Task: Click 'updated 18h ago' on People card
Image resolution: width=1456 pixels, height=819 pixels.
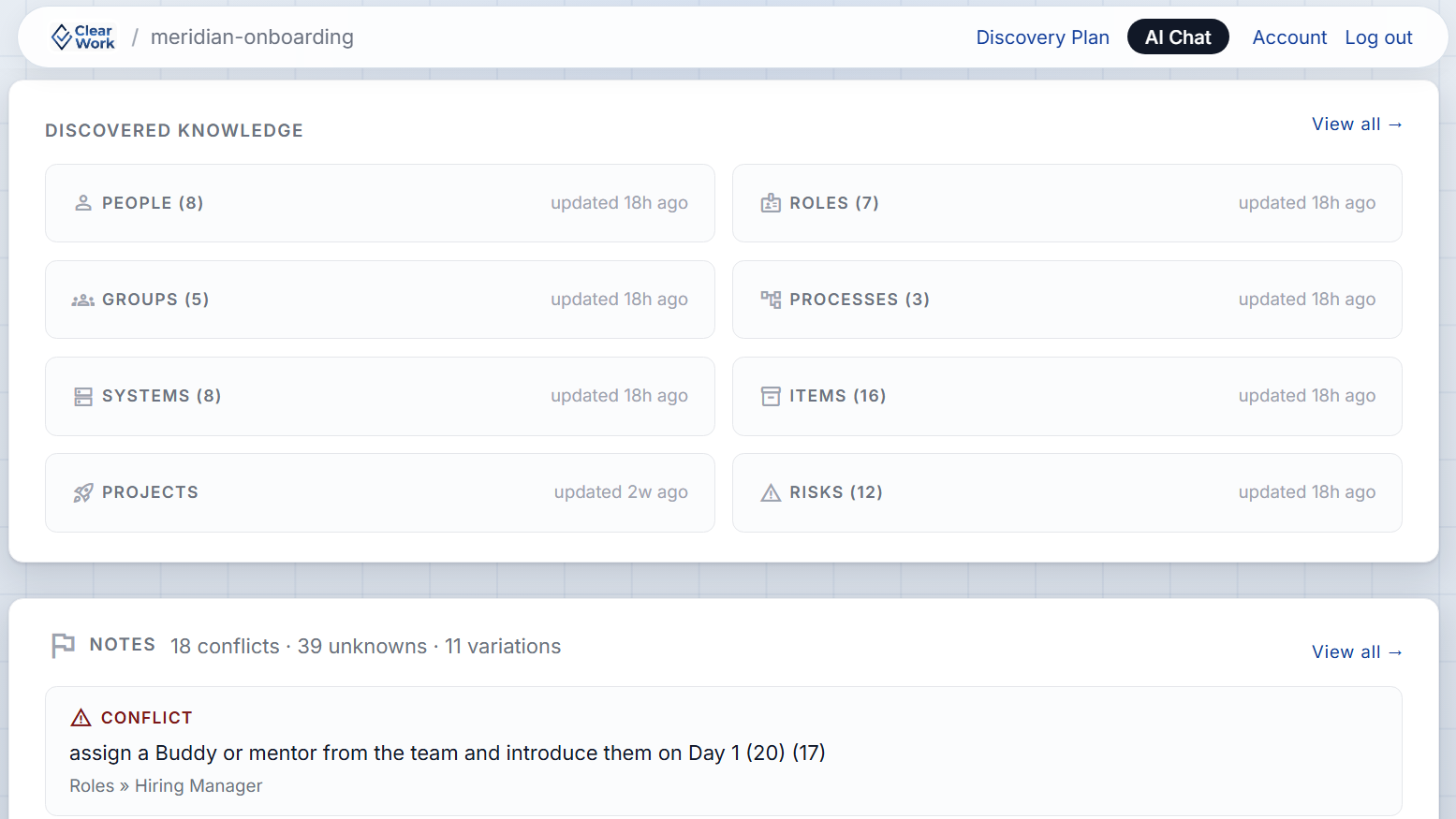Action: coord(619,203)
